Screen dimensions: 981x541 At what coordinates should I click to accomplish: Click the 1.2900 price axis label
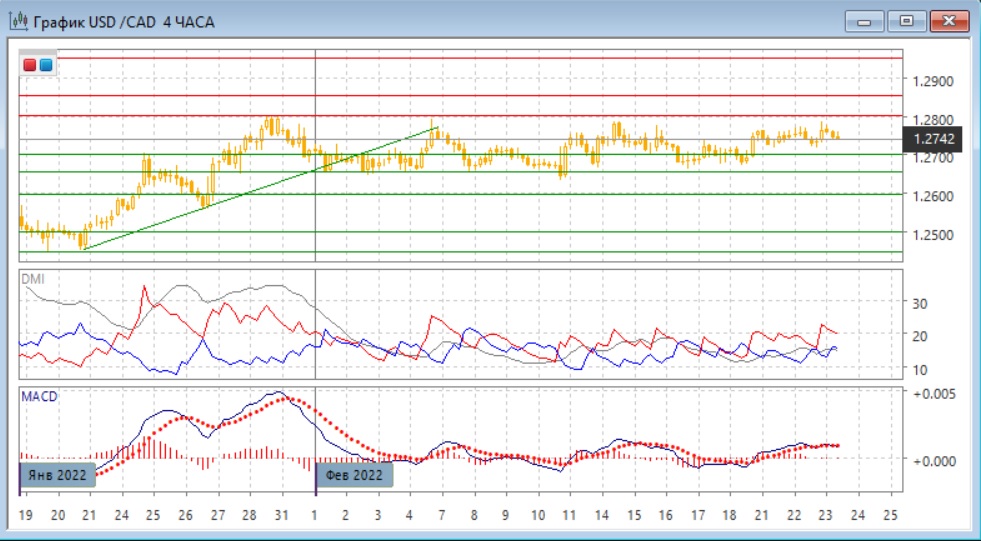[933, 81]
